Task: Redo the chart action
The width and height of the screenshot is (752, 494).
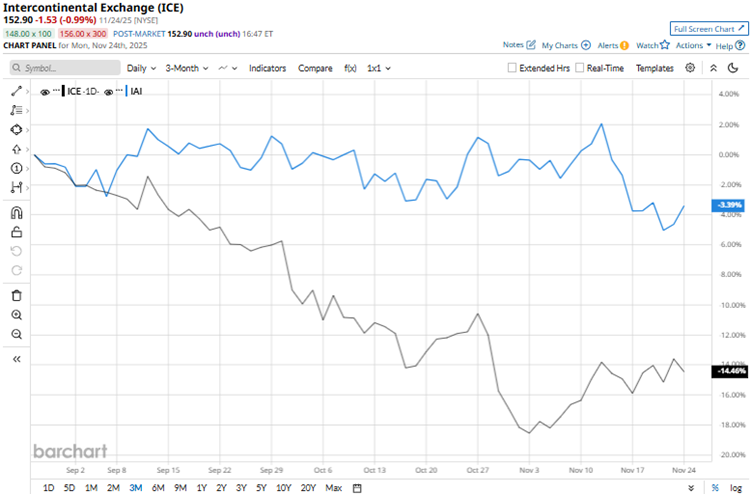Action: 16,271
